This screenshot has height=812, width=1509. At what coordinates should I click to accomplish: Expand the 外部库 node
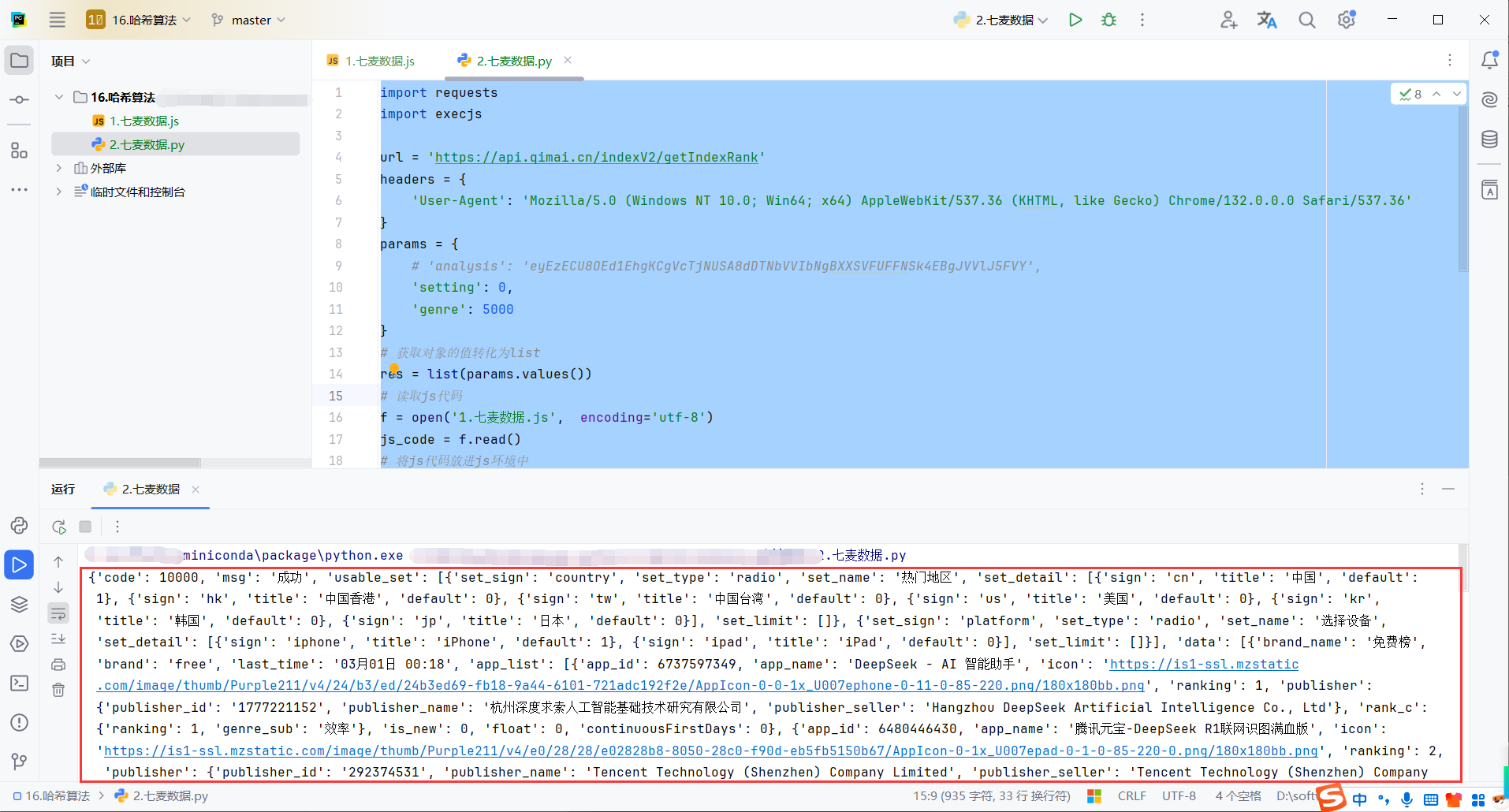click(x=58, y=168)
